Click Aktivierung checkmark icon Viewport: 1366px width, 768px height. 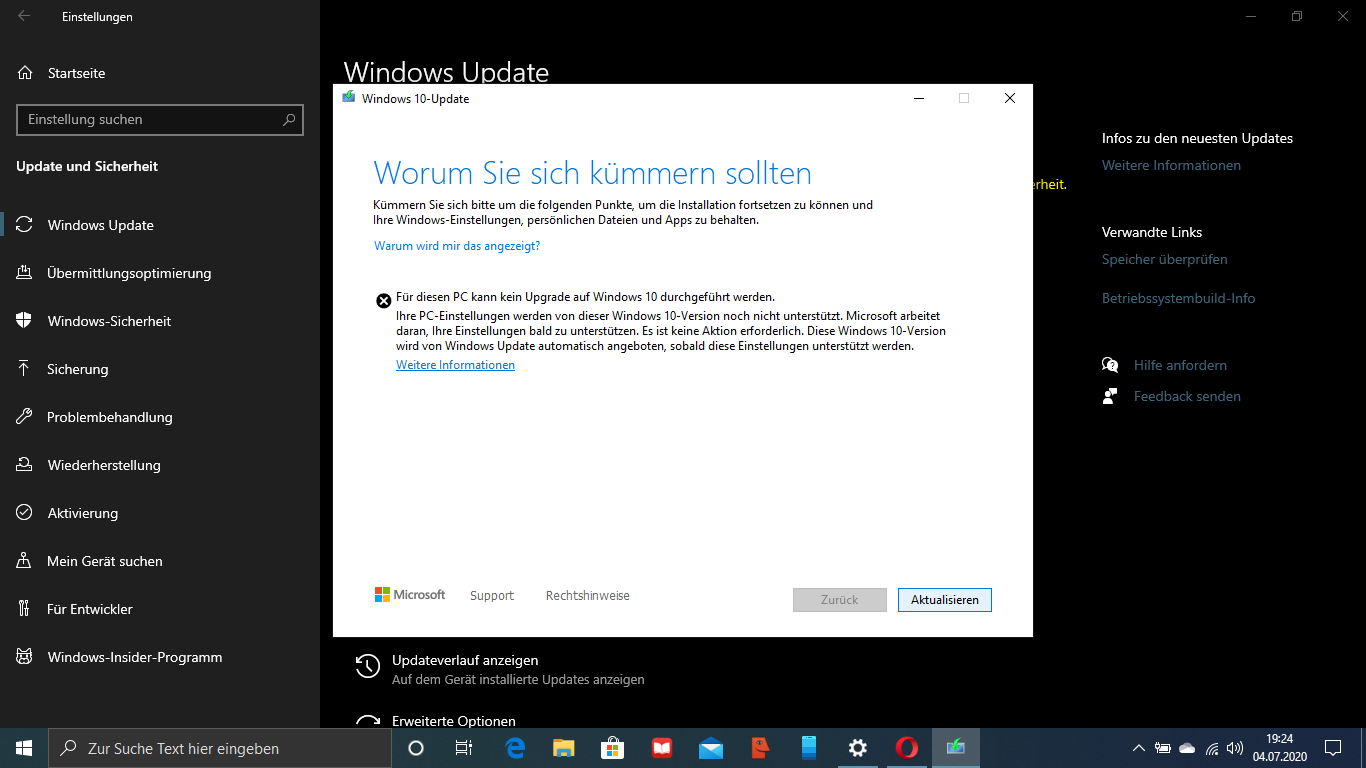25,513
